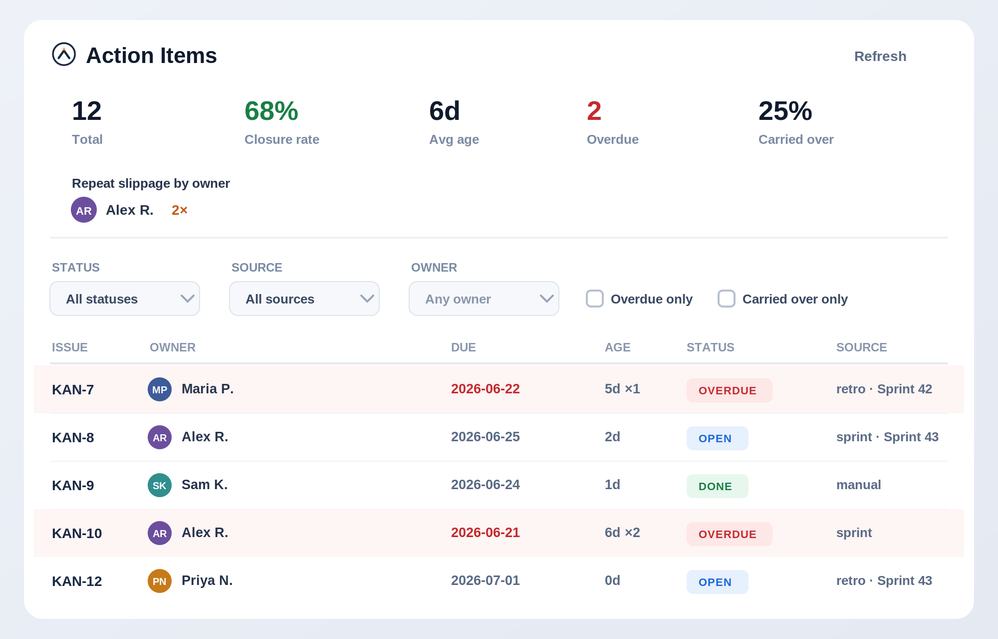Enable the Overdue only checkbox
This screenshot has height=639, width=998.
tap(594, 298)
